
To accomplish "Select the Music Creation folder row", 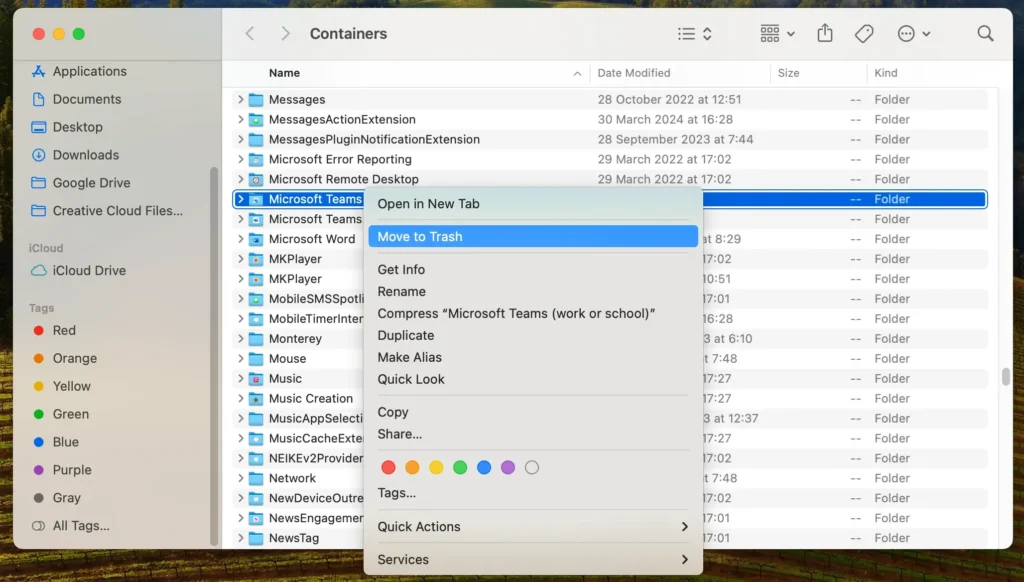I will [610, 398].
